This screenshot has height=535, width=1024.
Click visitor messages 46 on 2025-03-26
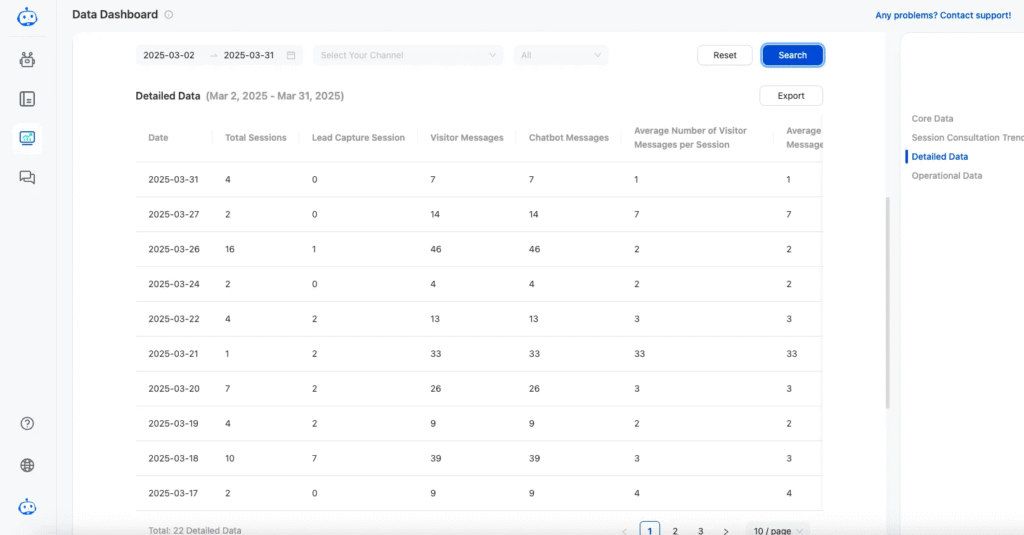click(436, 250)
